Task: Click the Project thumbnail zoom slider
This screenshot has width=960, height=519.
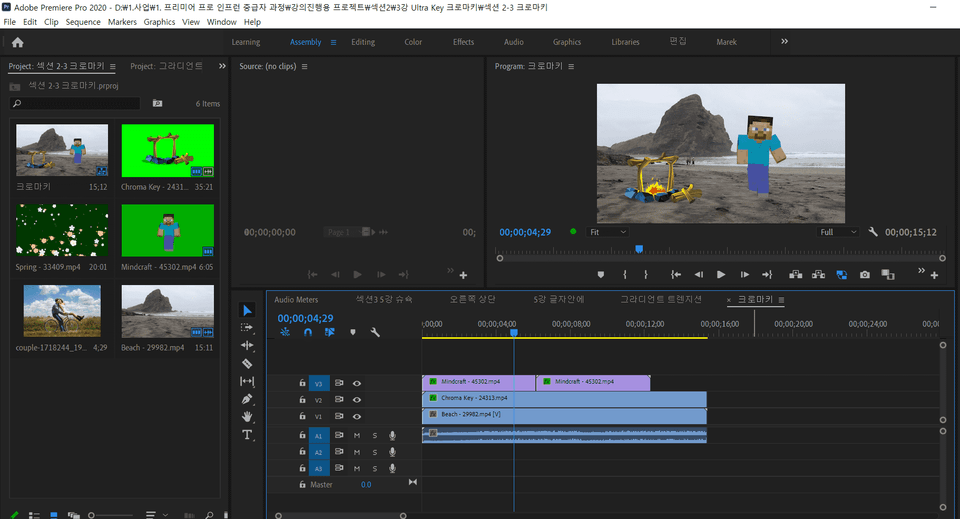Action: pos(91,515)
